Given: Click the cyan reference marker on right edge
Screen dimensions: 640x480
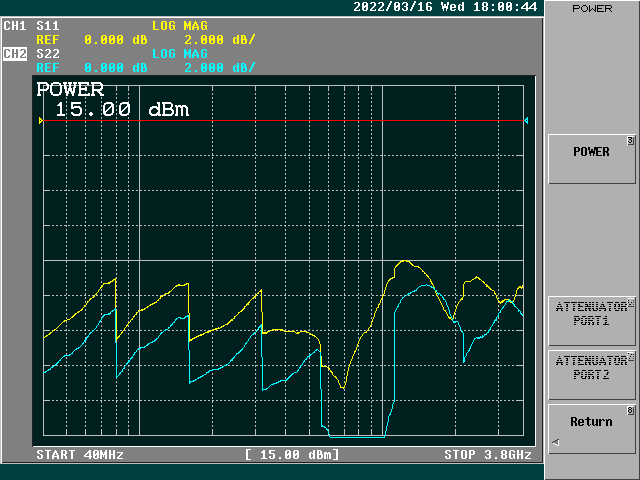Looking at the screenshot, I should [x=526, y=120].
